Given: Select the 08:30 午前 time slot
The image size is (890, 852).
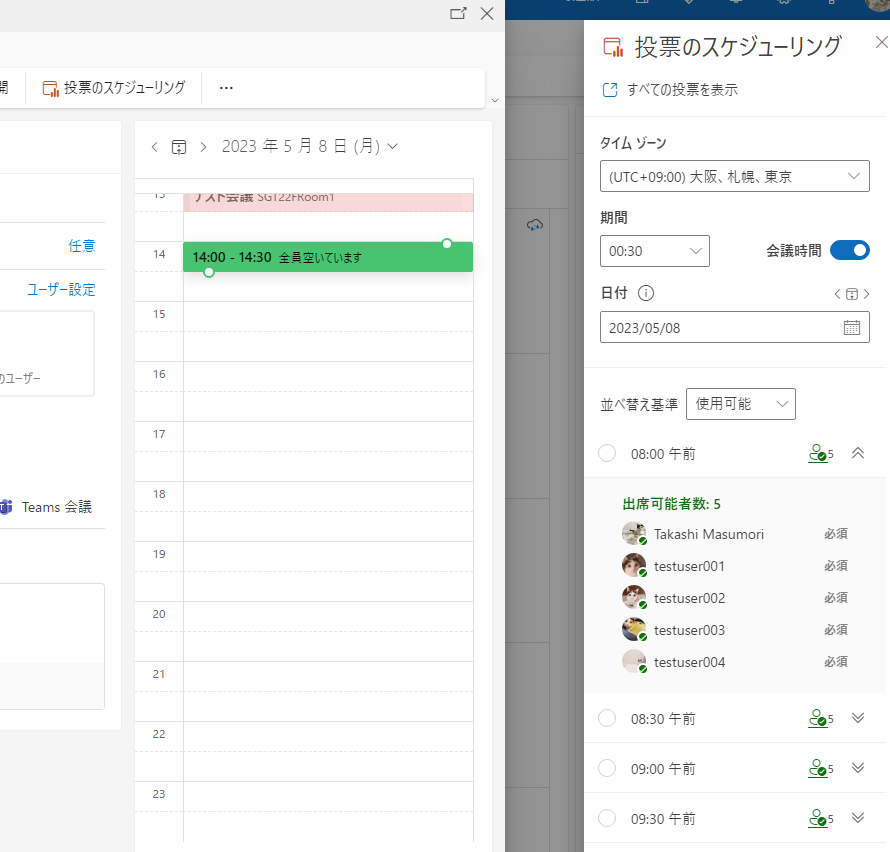Looking at the screenshot, I should coord(607,719).
